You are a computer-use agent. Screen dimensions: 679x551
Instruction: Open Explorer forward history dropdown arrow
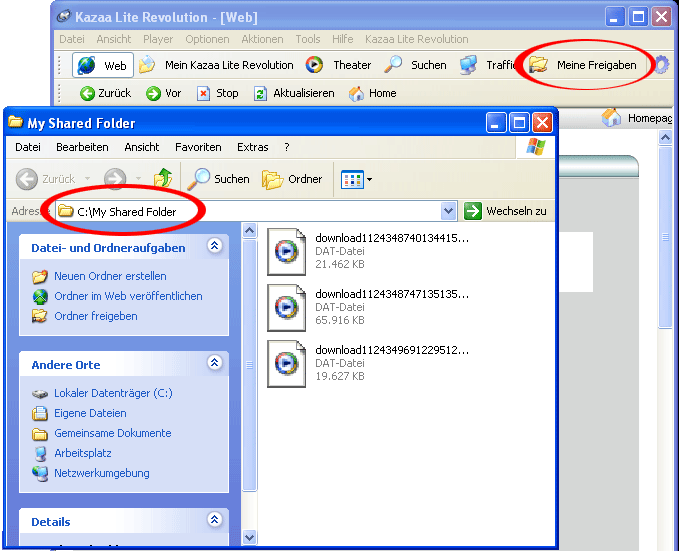[138, 179]
